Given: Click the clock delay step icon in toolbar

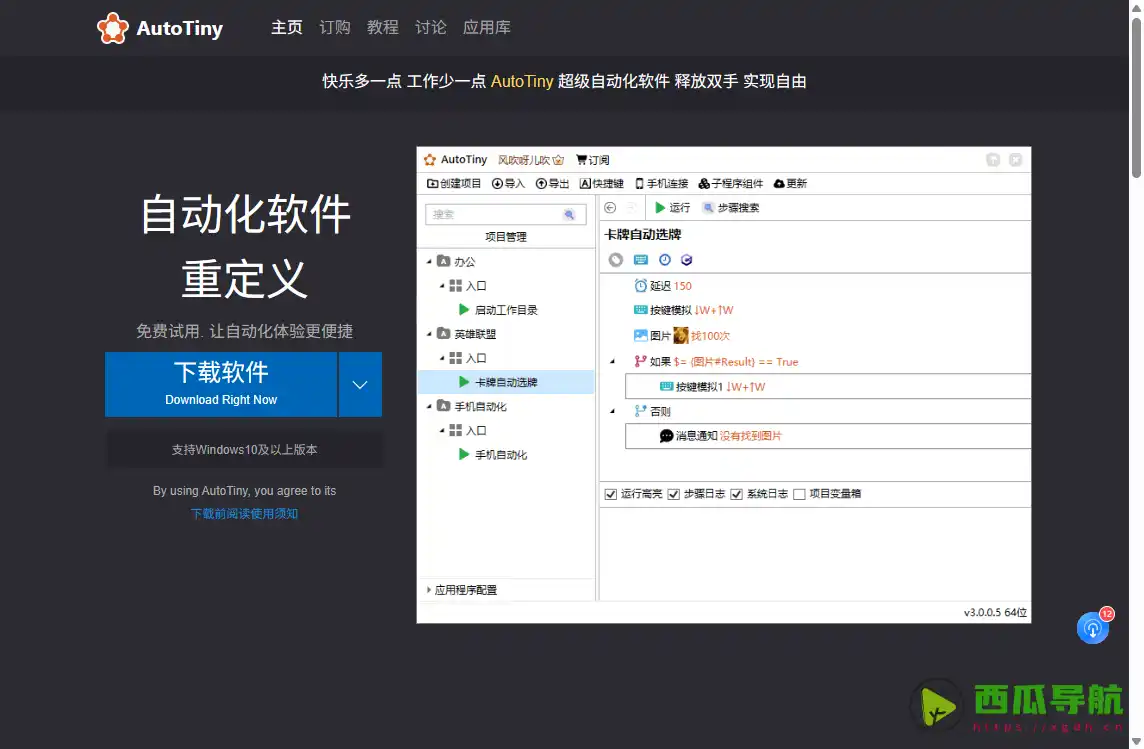Looking at the screenshot, I should pyautogui.click(x=665, y=260).
